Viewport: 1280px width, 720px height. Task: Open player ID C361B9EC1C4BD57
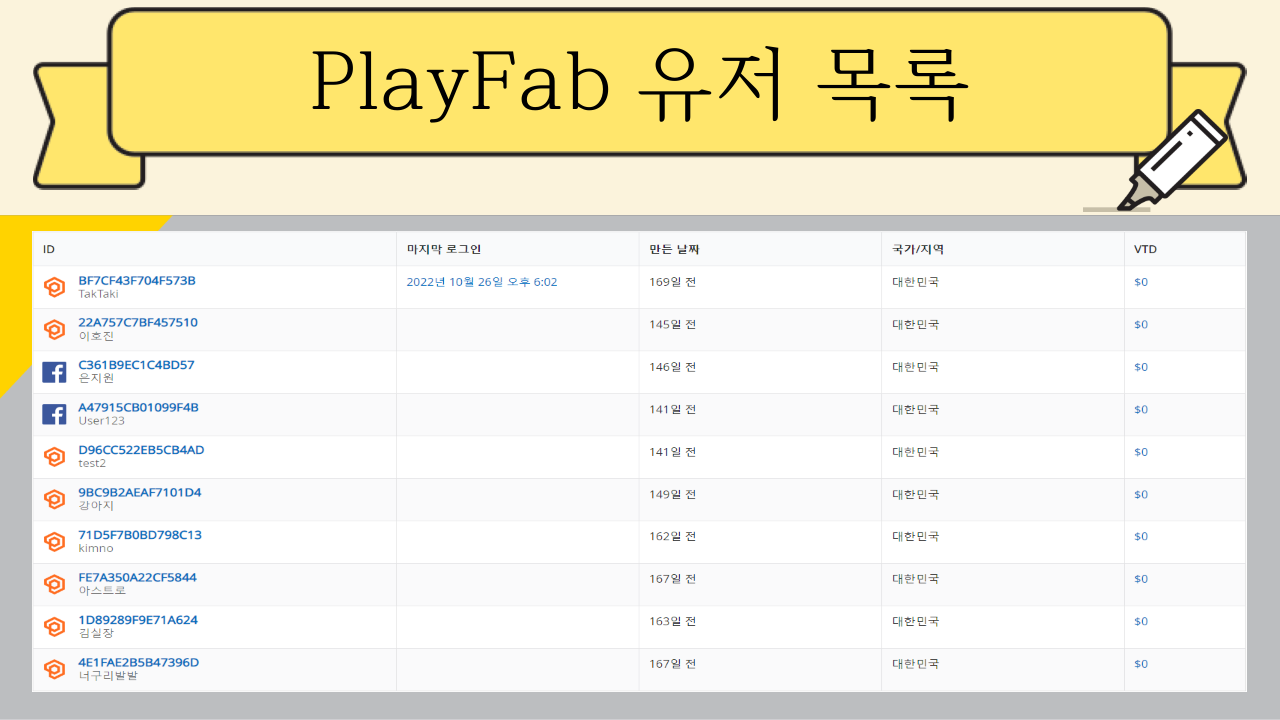[x=136, y=365]
